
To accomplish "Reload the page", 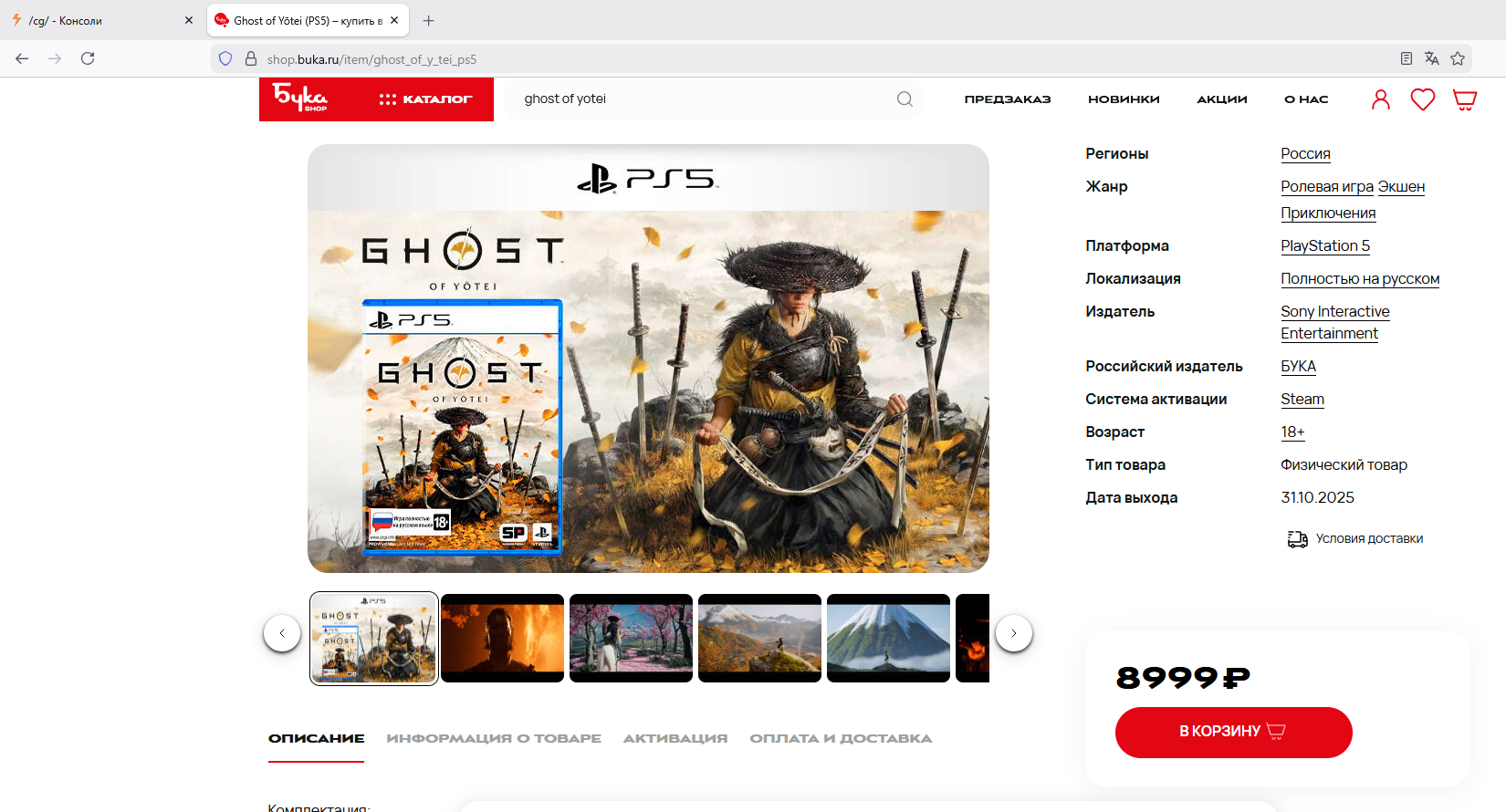I will click(88, 58).
